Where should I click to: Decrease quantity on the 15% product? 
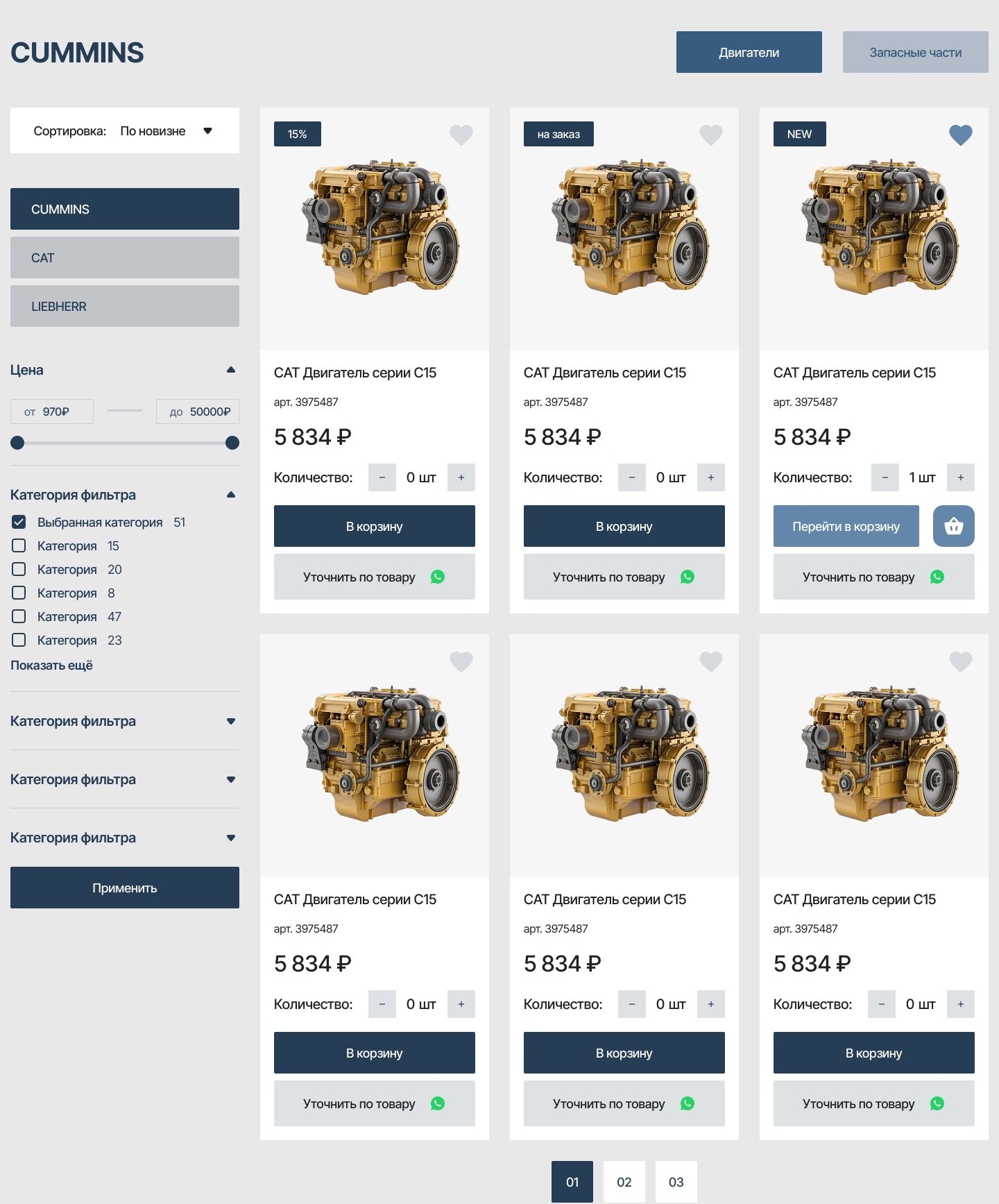tap(382, 477)
